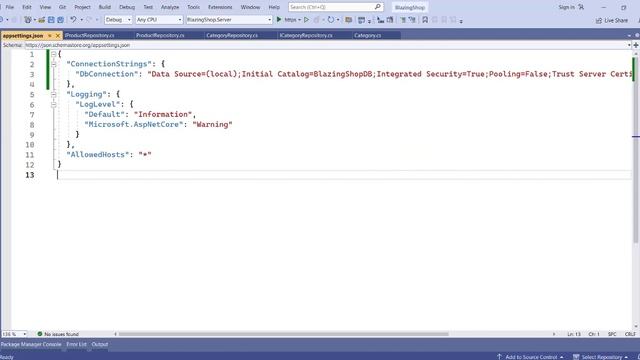The width and height of the screenshot is (640, 360).
Task: Click the Find in Files toolbar icon
Action: coord(349,20)
